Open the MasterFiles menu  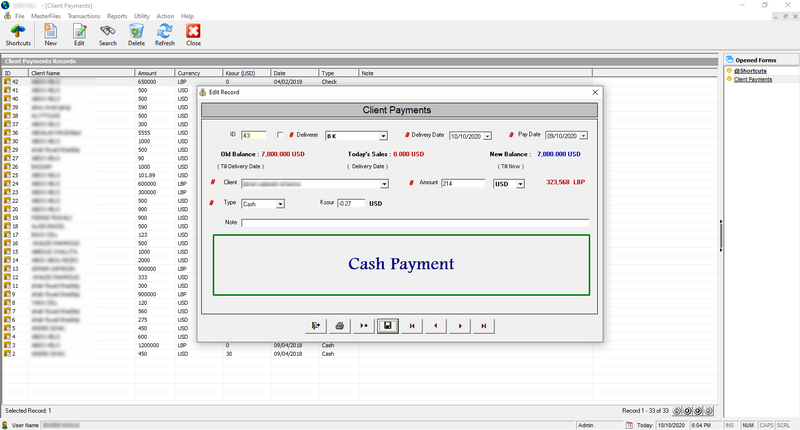[46, 16]
